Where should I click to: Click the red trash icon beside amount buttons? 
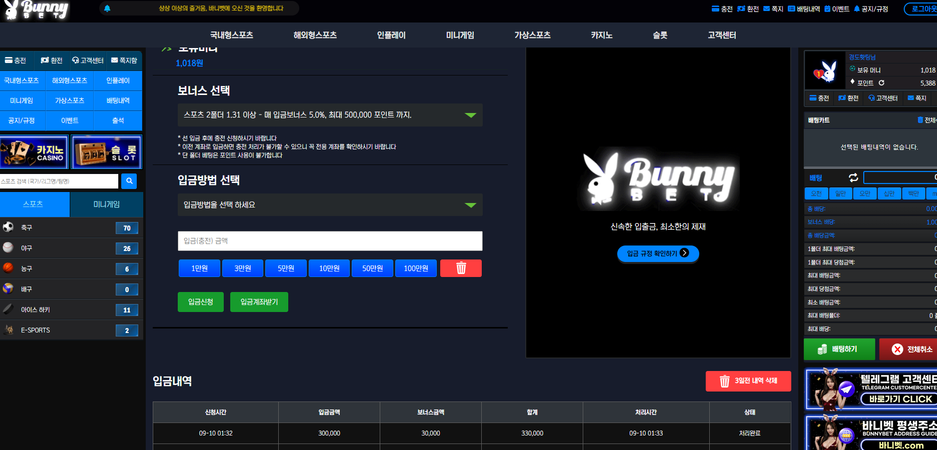click(x=460, y=268)
